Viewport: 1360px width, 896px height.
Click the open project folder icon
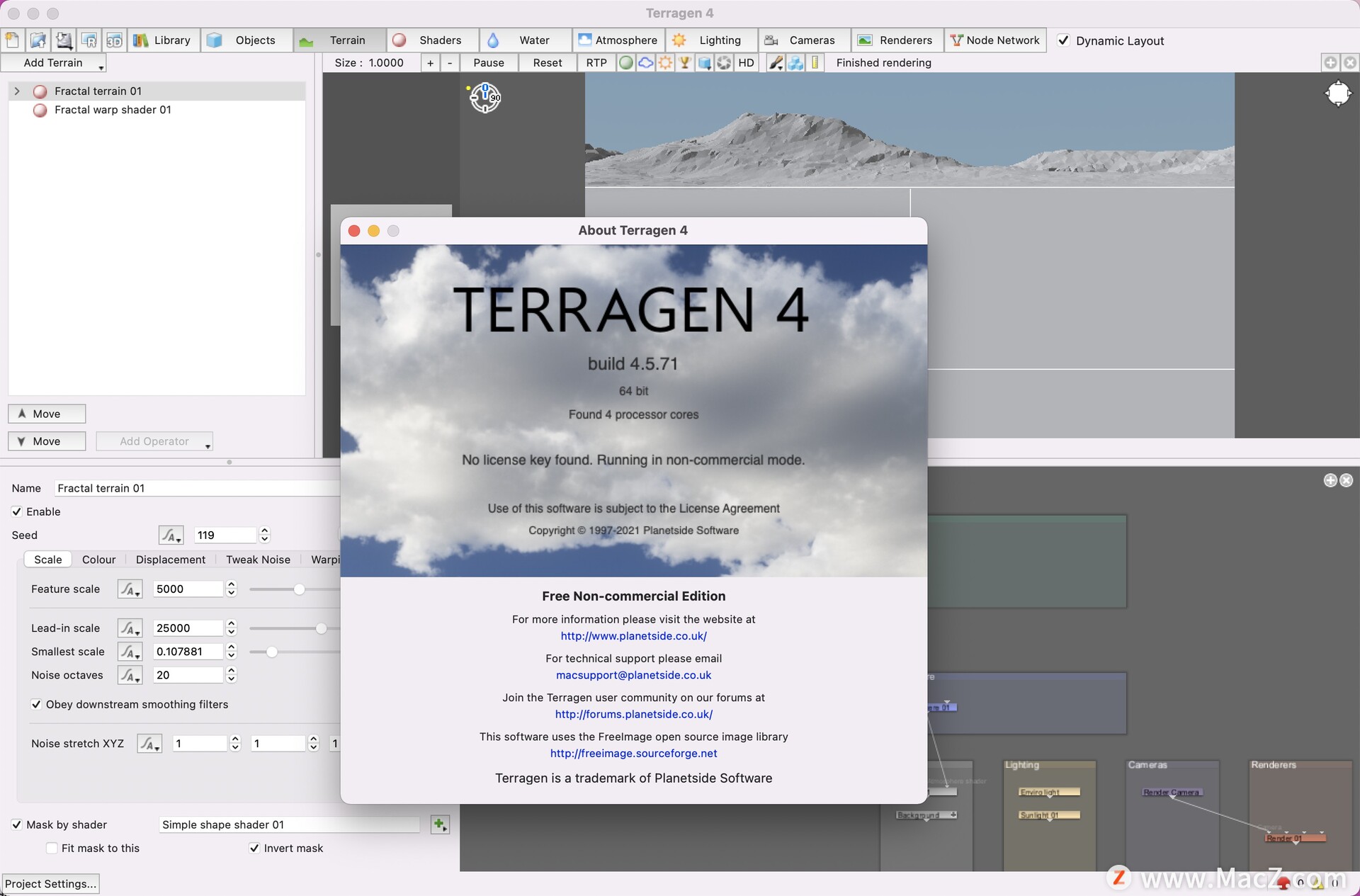click(38, 40)
